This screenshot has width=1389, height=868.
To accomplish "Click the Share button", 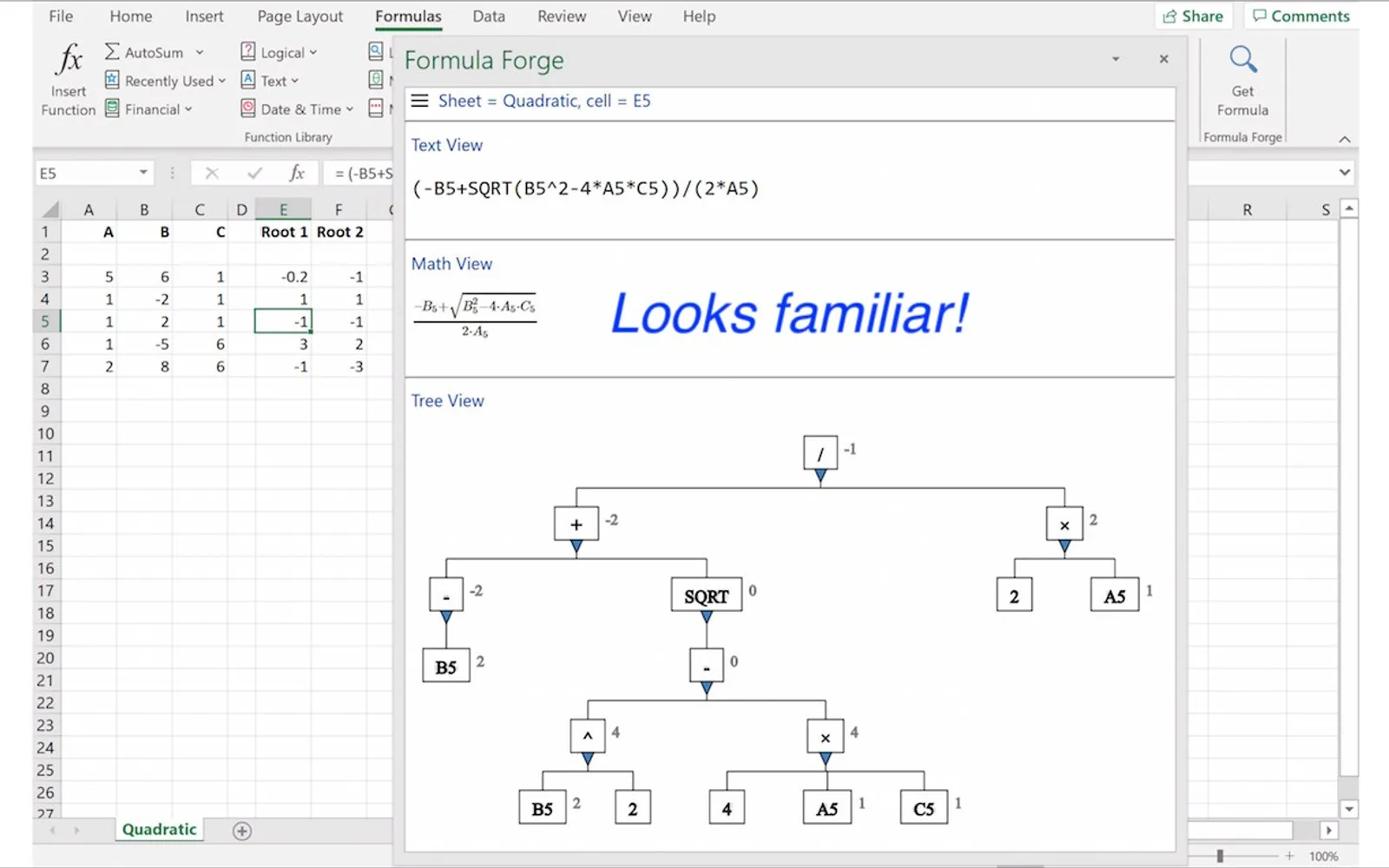I will [1193, 16].
